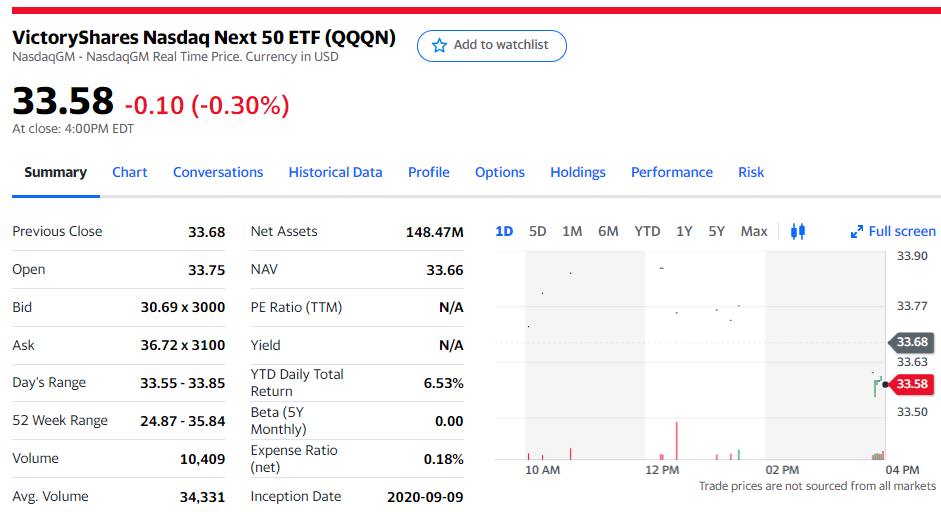Choose the 6M chart range

point(608,231)
